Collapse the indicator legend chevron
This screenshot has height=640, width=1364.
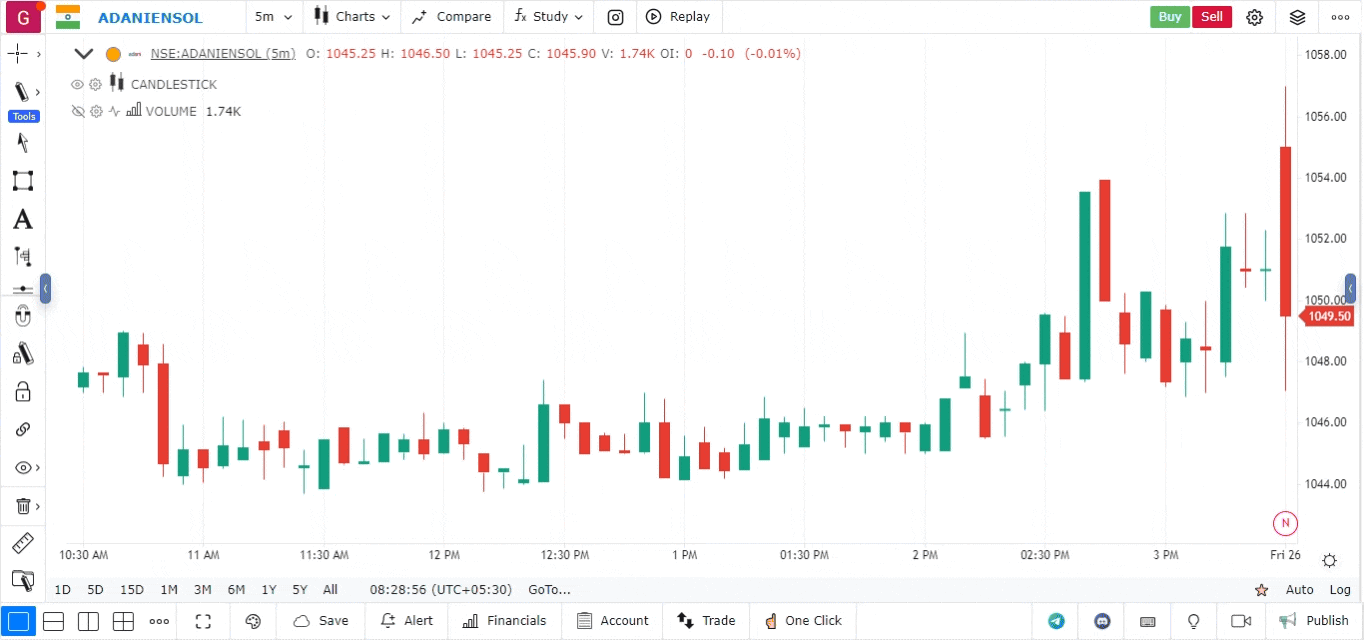(84, 54)
